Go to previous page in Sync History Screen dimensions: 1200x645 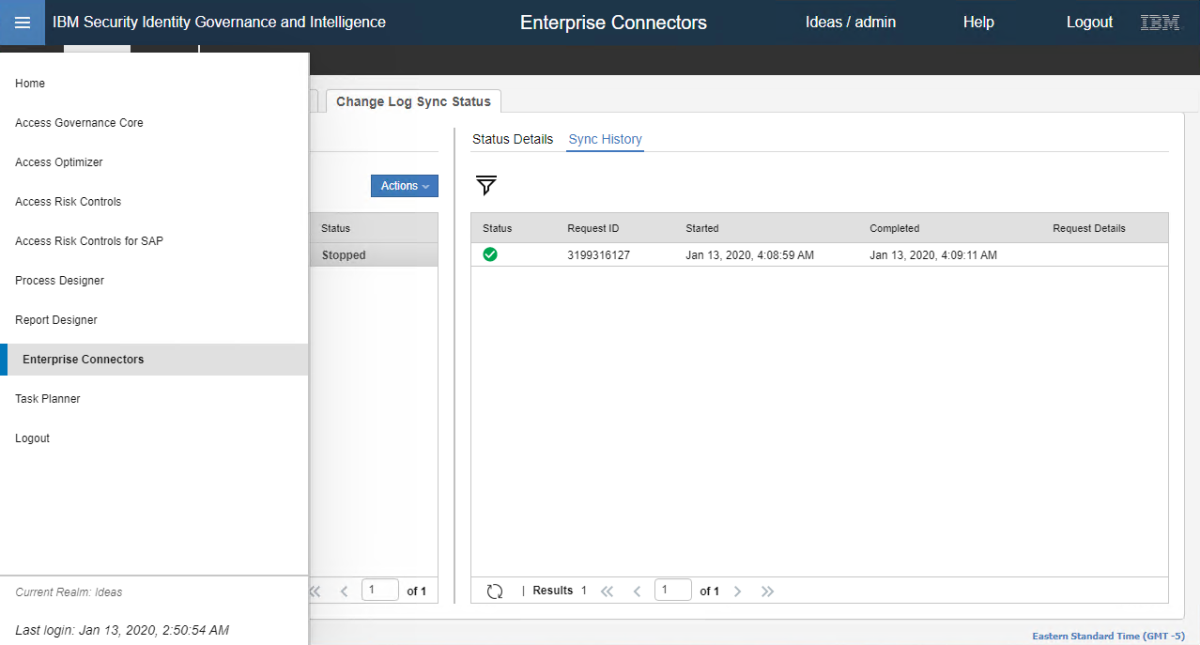click(x=637, y=591)
